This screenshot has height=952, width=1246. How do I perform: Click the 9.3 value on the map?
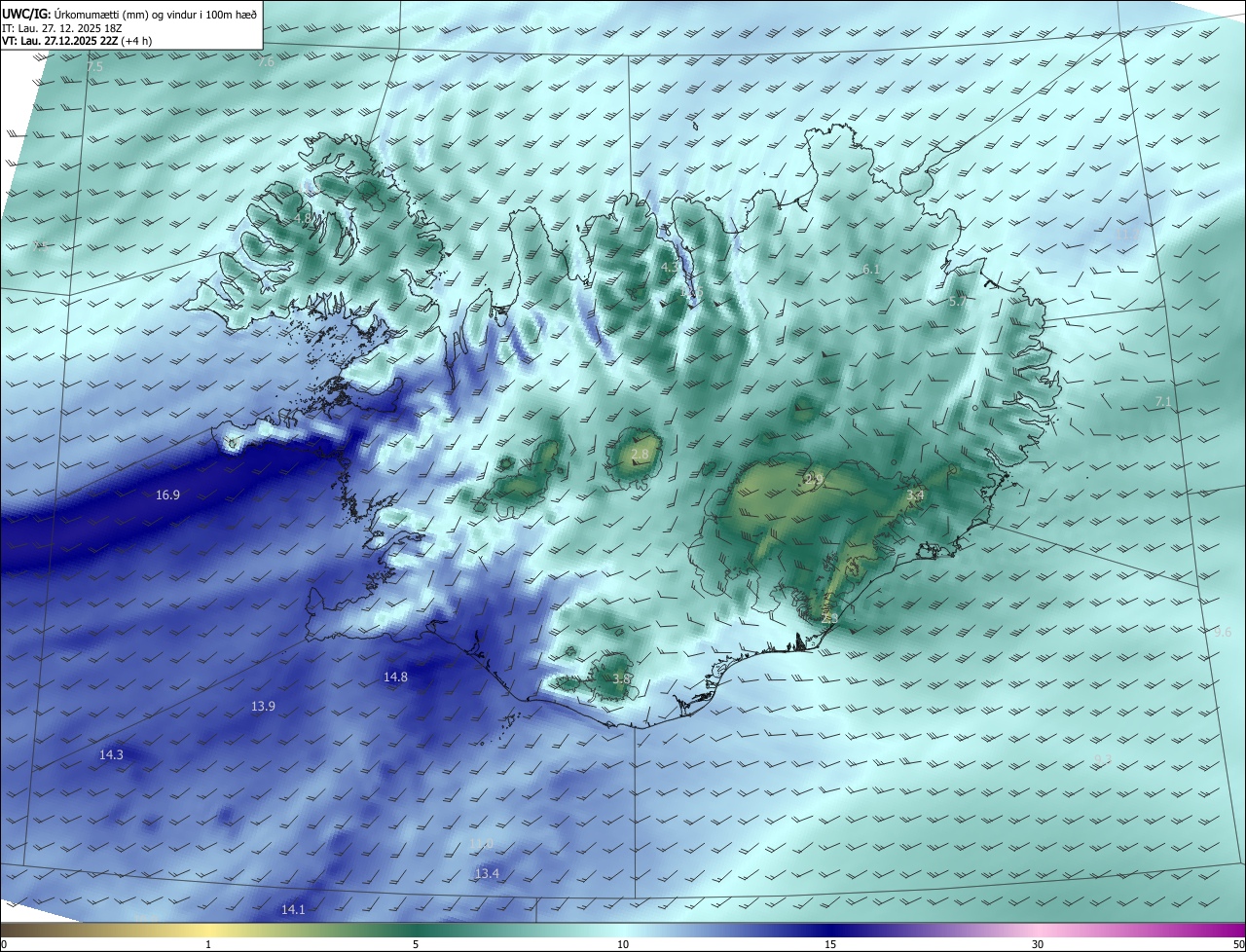(x=1103, y=759)
